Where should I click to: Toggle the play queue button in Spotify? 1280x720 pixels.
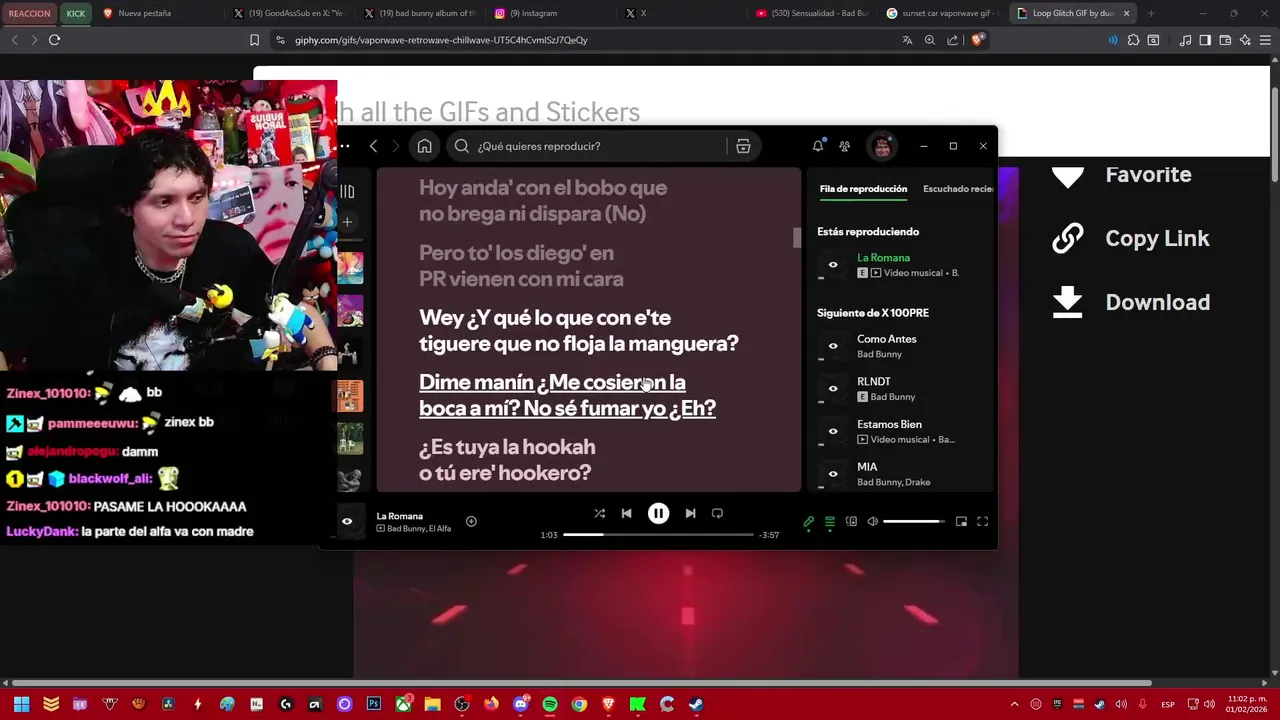[830, 521]
